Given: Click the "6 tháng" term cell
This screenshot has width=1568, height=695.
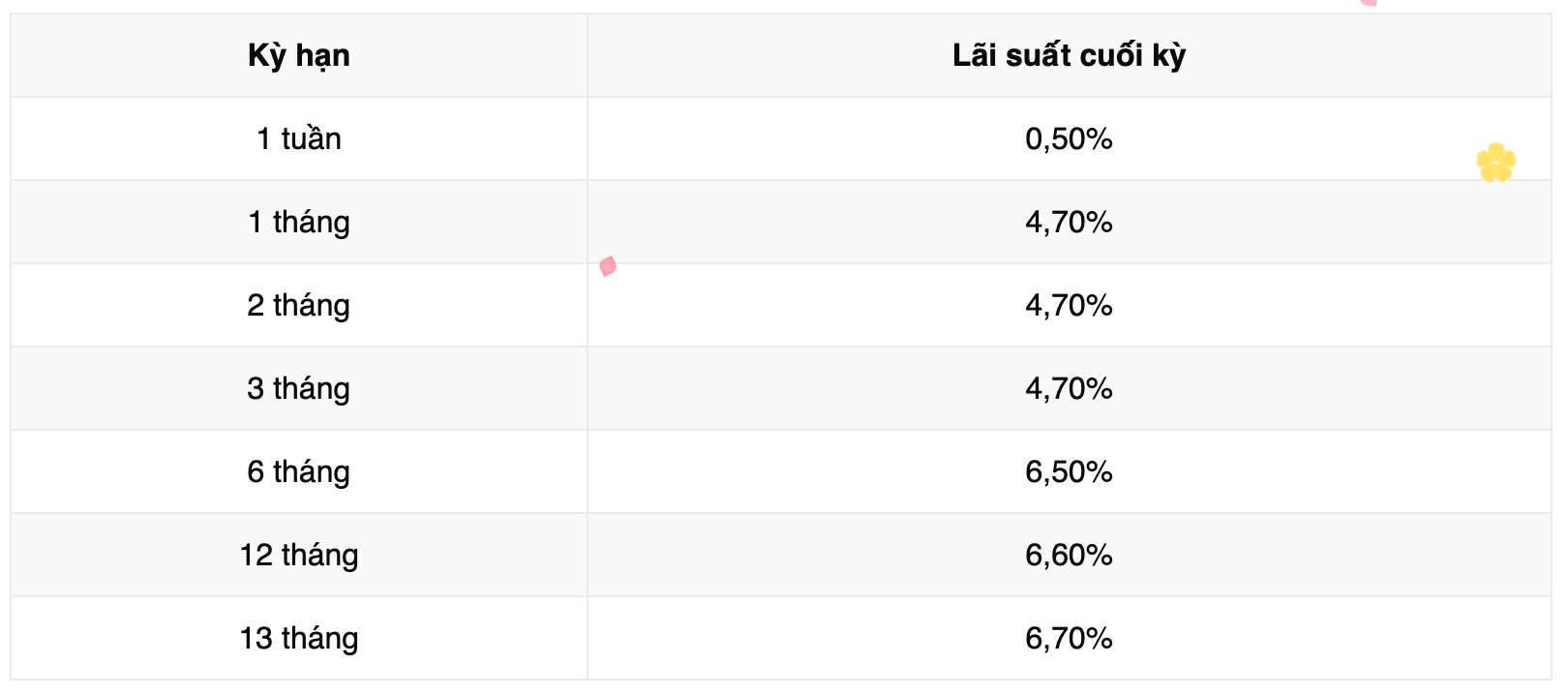Looking at the screenshot, I should 298,472.
